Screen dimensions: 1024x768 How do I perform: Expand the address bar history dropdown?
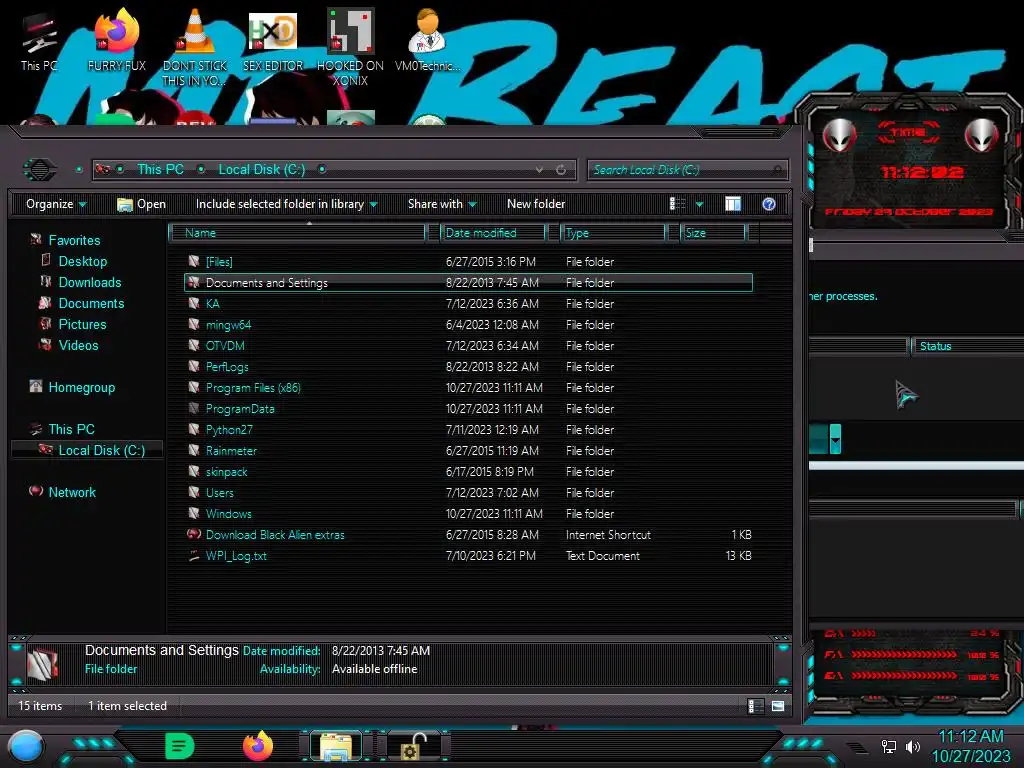(x=539, y=170)
